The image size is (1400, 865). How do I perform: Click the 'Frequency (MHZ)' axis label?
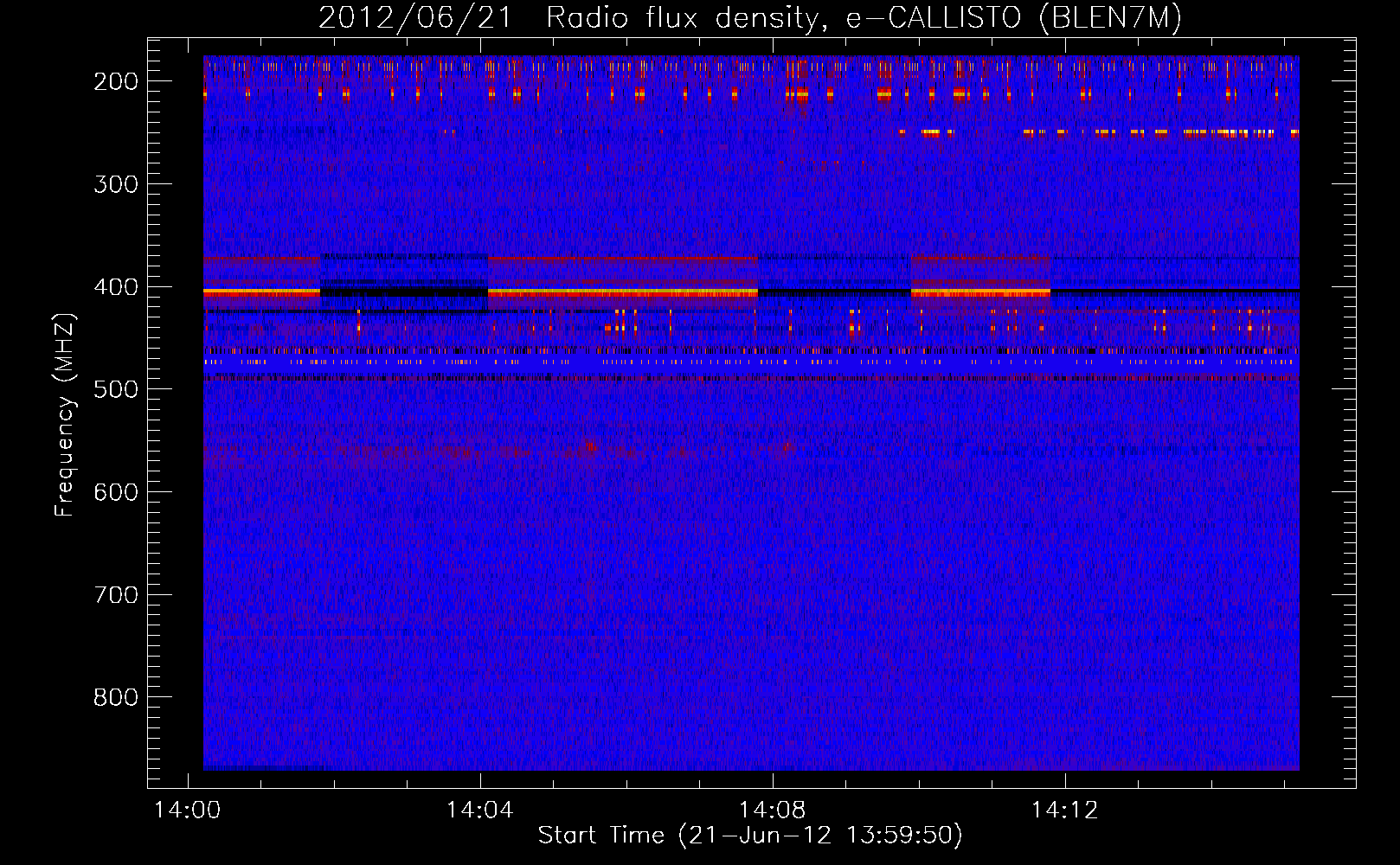pos(65,414)
